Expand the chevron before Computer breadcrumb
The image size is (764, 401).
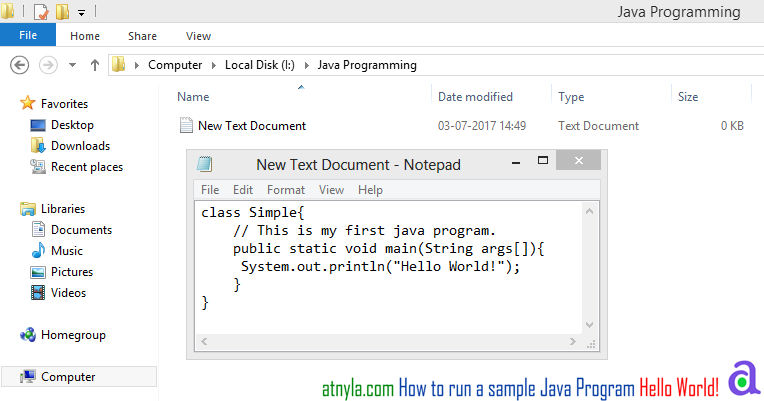(x=137, y=65)
